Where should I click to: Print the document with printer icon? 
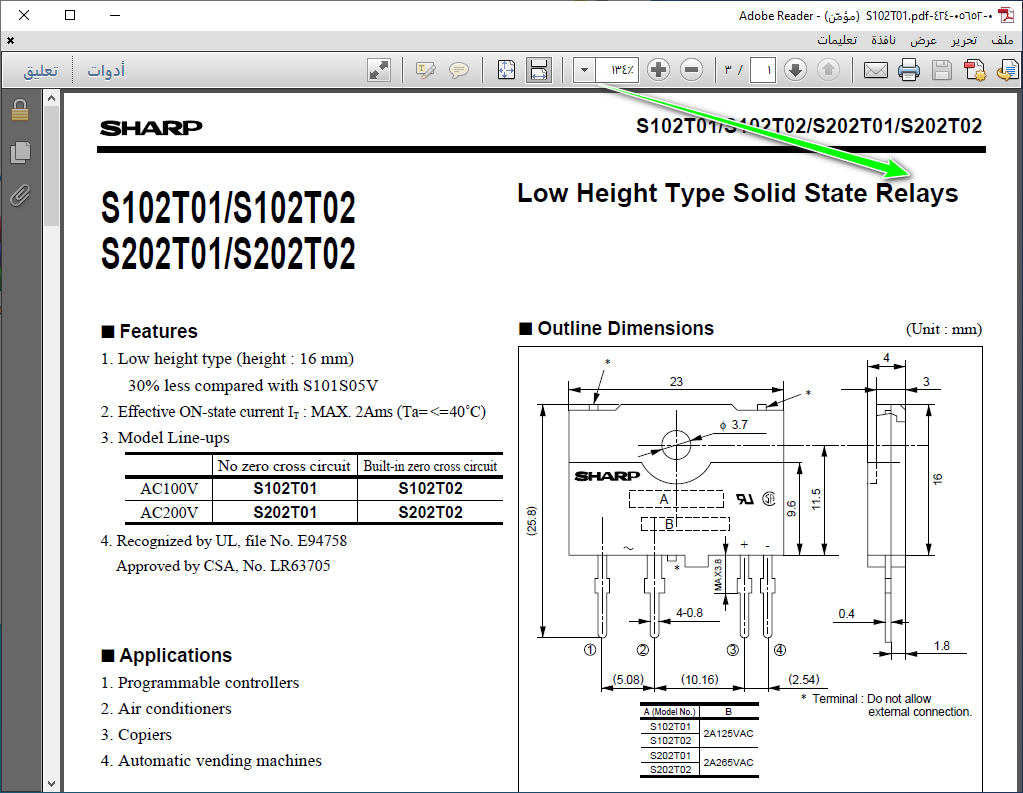(909, 70)
